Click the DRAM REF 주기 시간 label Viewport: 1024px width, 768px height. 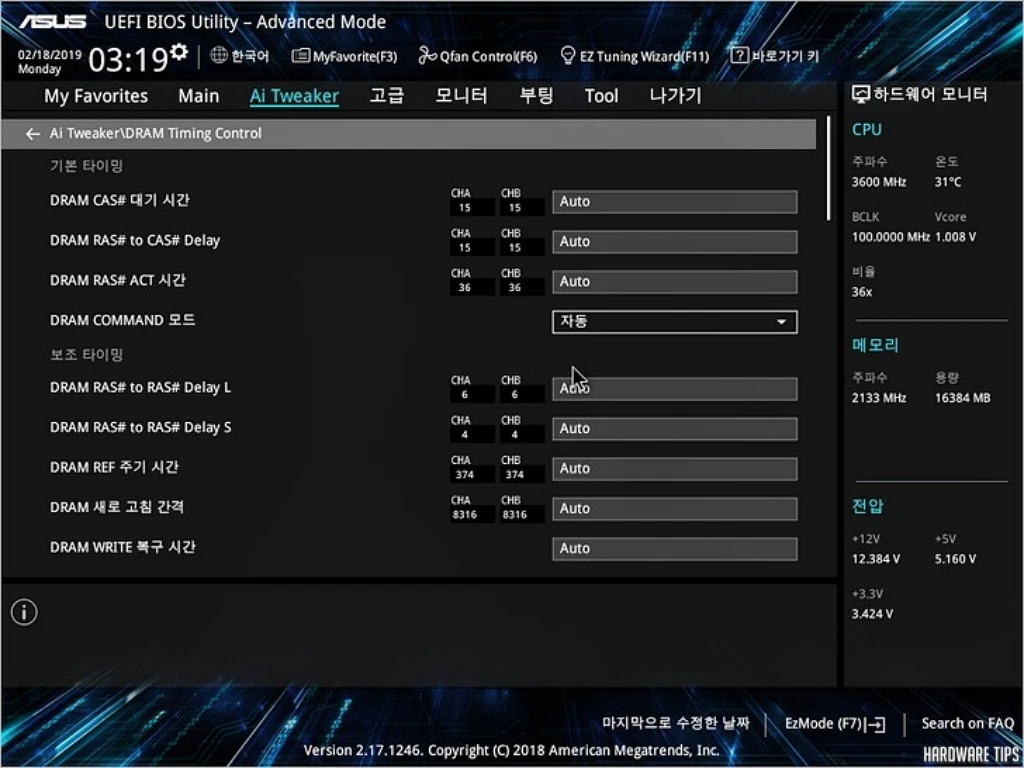(114, 467)
